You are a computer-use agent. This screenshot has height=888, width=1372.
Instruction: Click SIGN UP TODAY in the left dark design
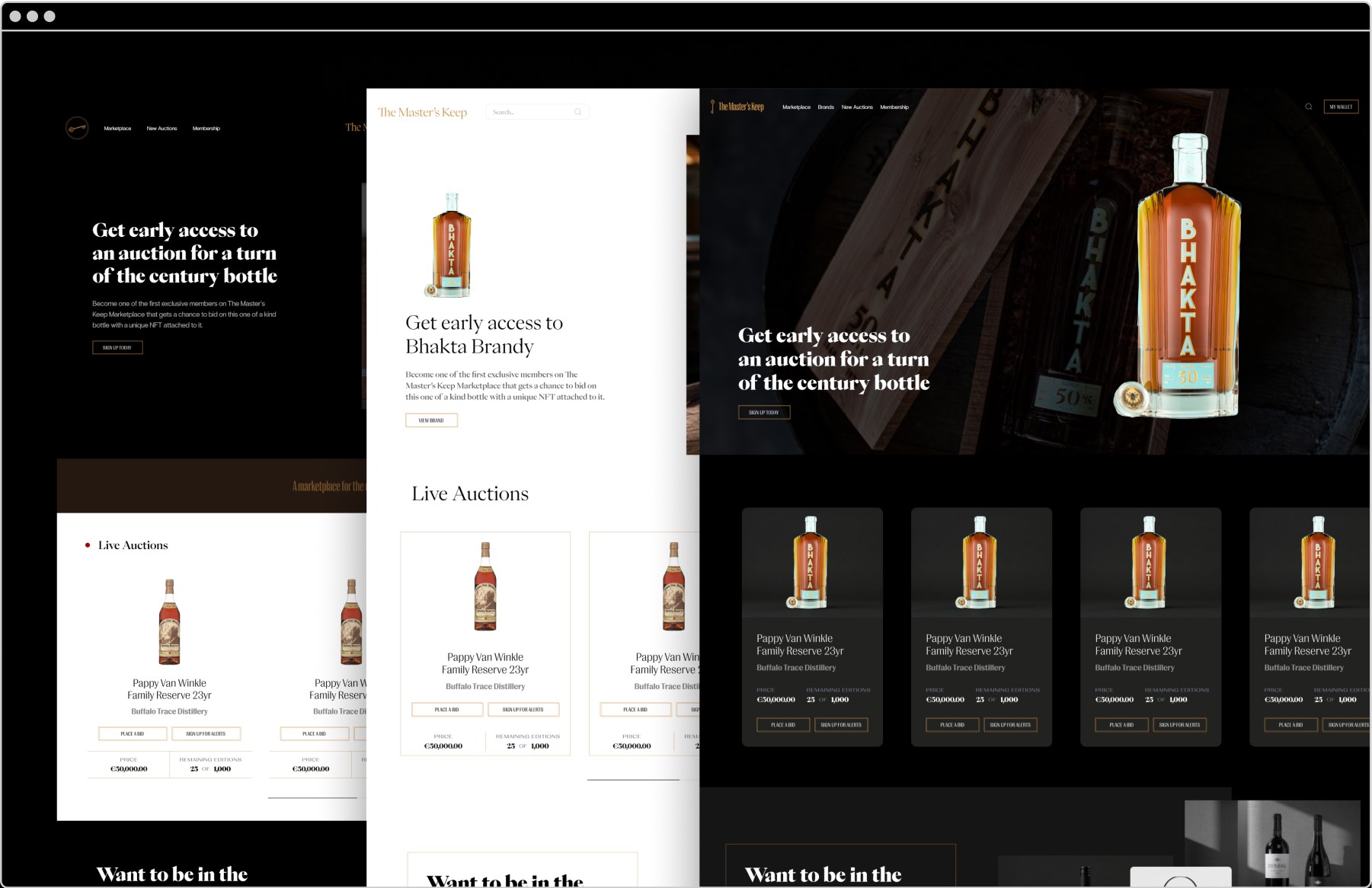(x=117, y=347)
